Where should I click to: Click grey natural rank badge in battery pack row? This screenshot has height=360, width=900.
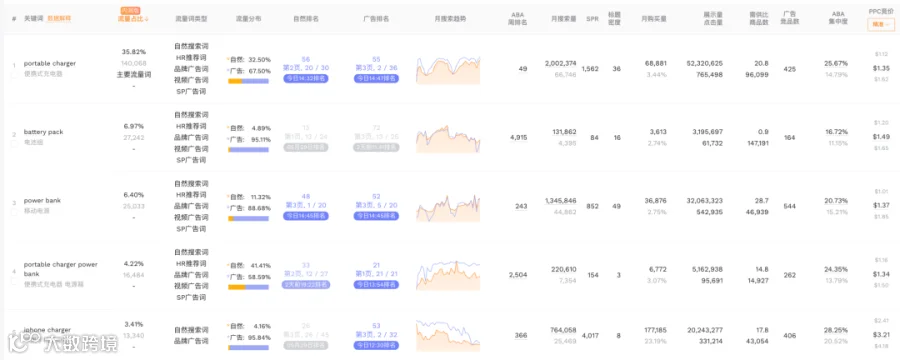(x=305, y=147)
